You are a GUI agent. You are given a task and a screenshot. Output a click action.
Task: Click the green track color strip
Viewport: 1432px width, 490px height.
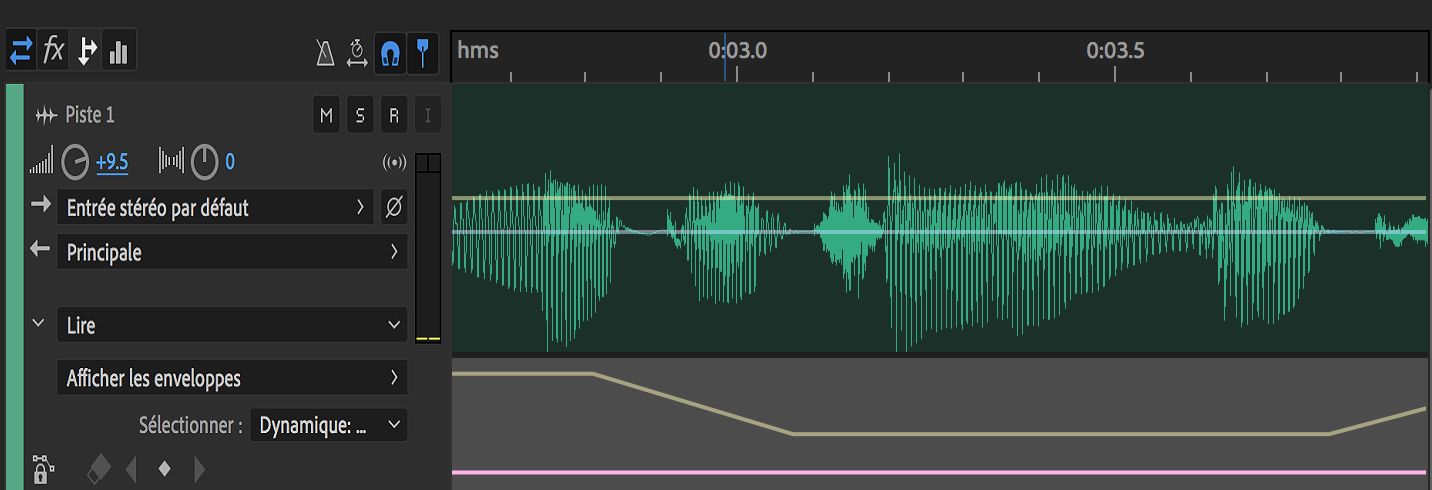pyautogui.click(x=15, y=286)
